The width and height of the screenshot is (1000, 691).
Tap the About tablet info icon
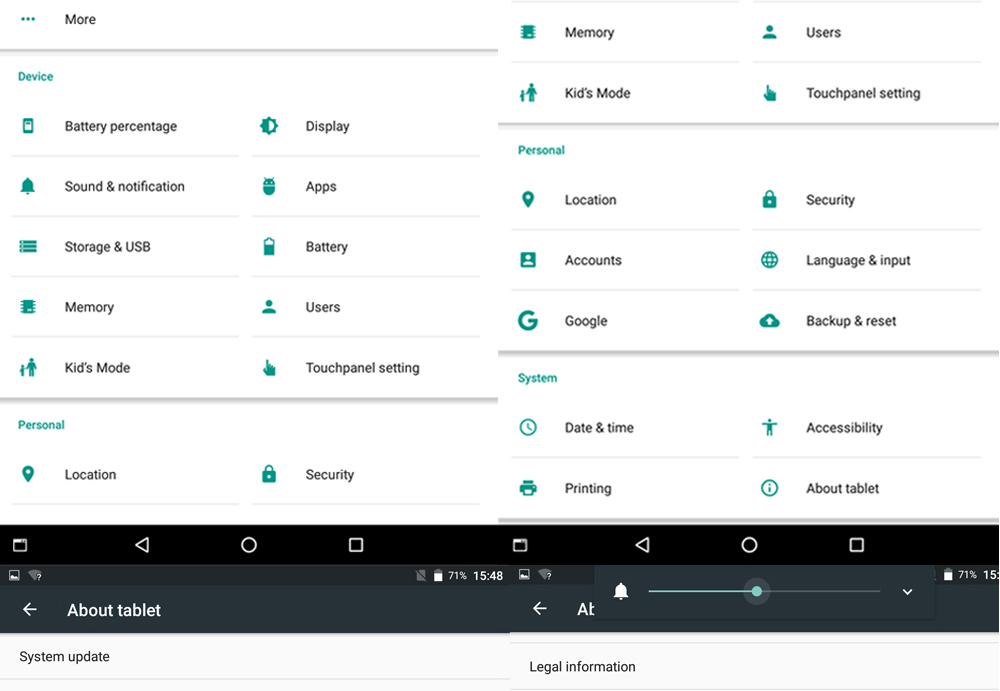769,488
